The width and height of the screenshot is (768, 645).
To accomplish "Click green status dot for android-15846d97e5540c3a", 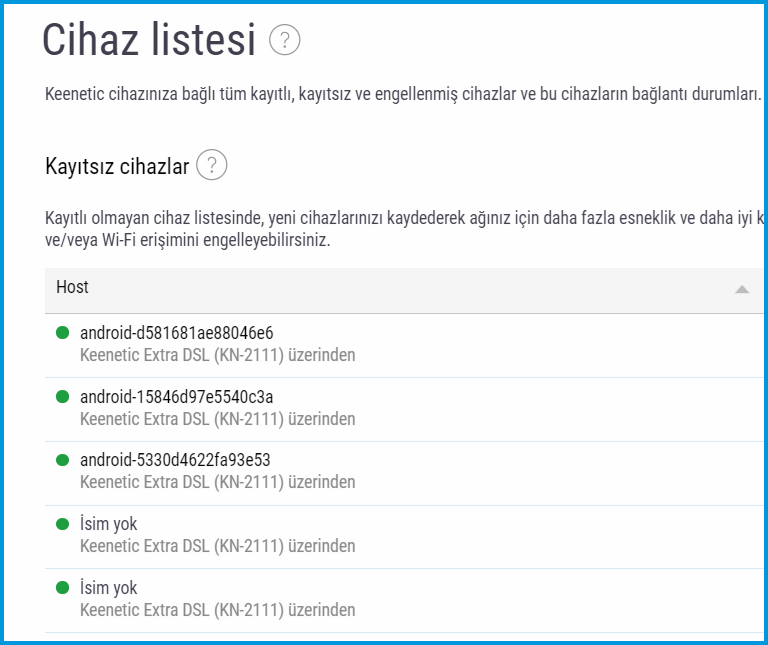I will pyautogui.click(x=63, y=397).
